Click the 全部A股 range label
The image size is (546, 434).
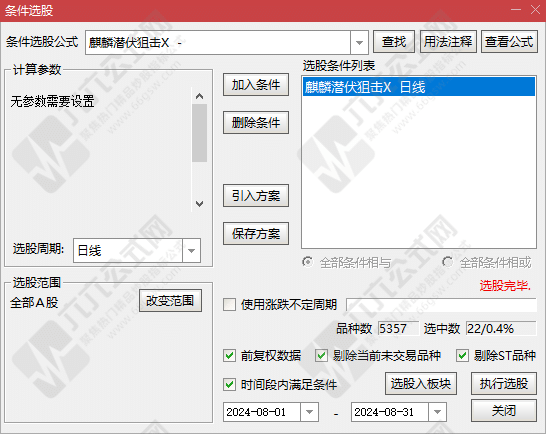coord(34,303)
